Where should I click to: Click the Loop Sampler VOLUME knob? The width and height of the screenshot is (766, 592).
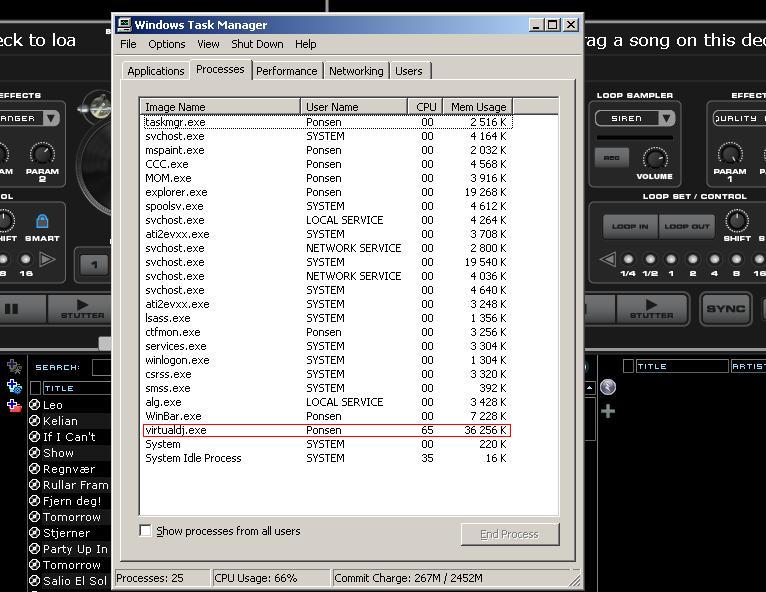tap(654, 159)
